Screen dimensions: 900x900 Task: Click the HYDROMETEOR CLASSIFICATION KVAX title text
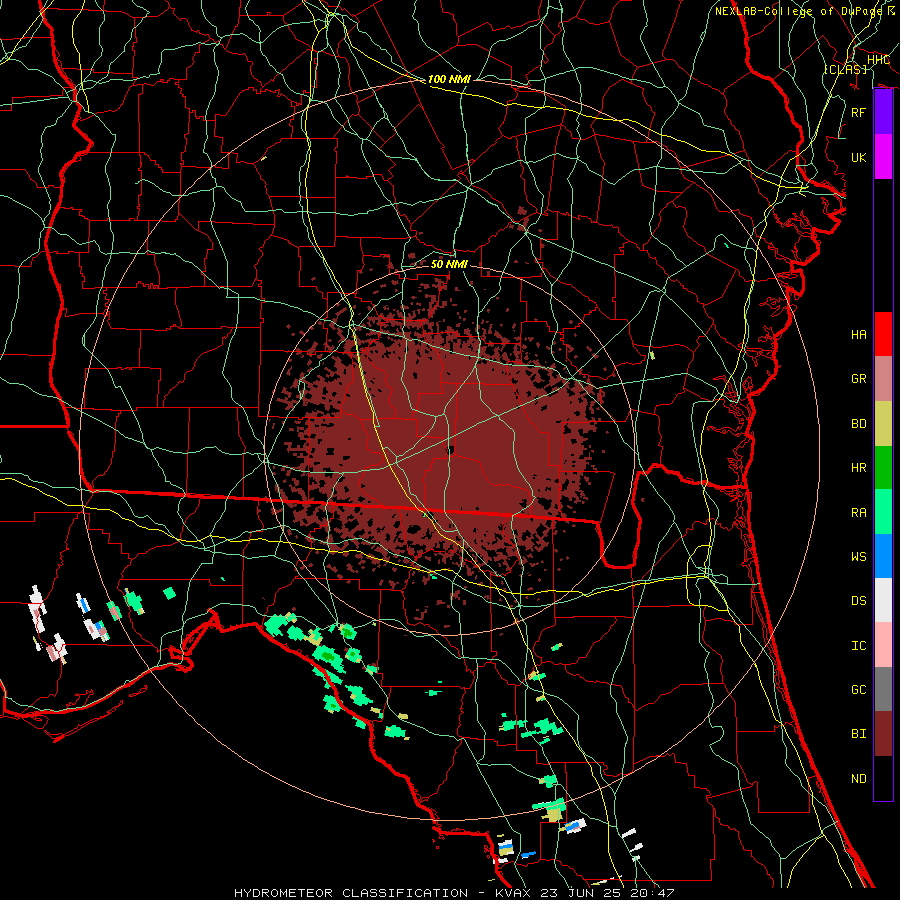tap(454, 893)
